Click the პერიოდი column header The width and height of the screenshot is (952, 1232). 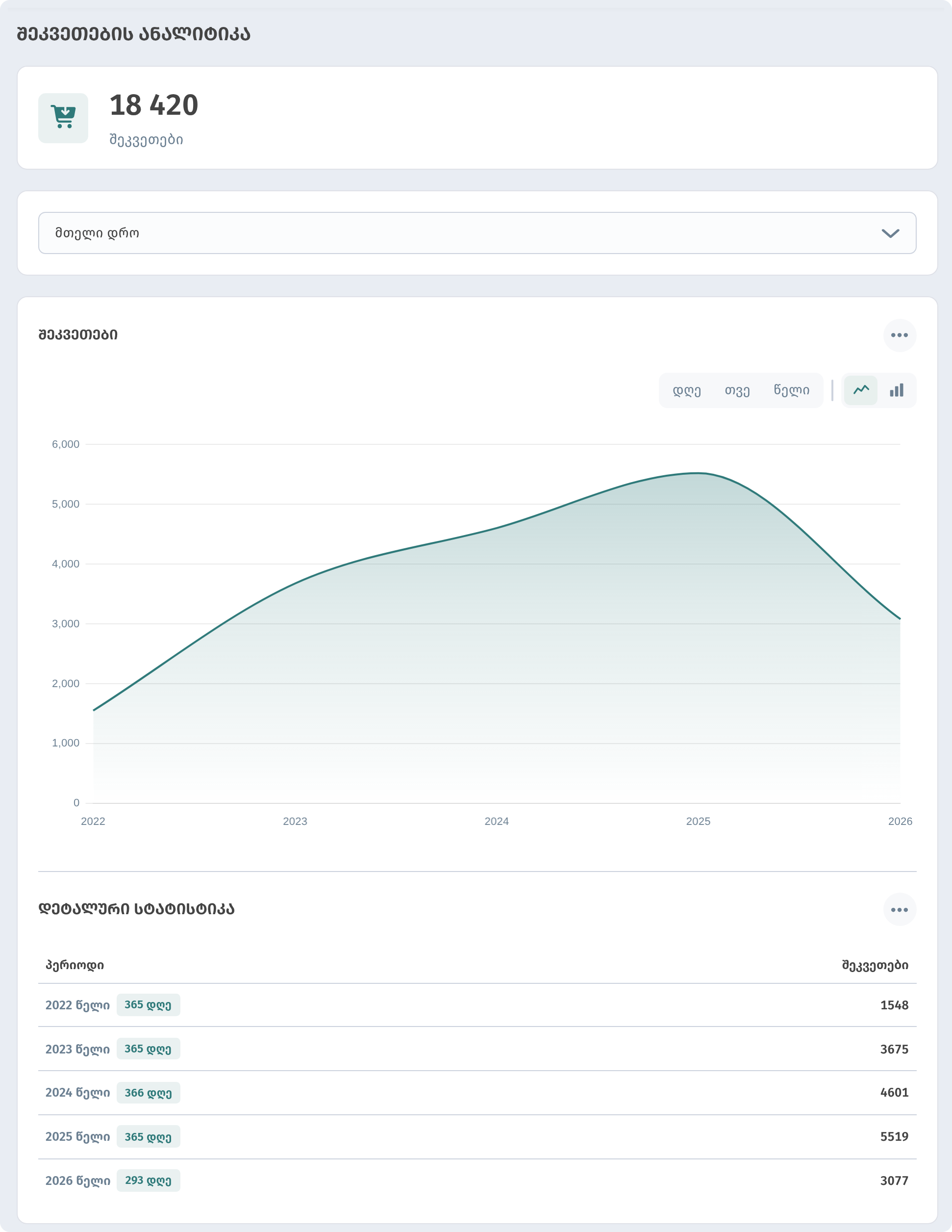tap(75, 965)
